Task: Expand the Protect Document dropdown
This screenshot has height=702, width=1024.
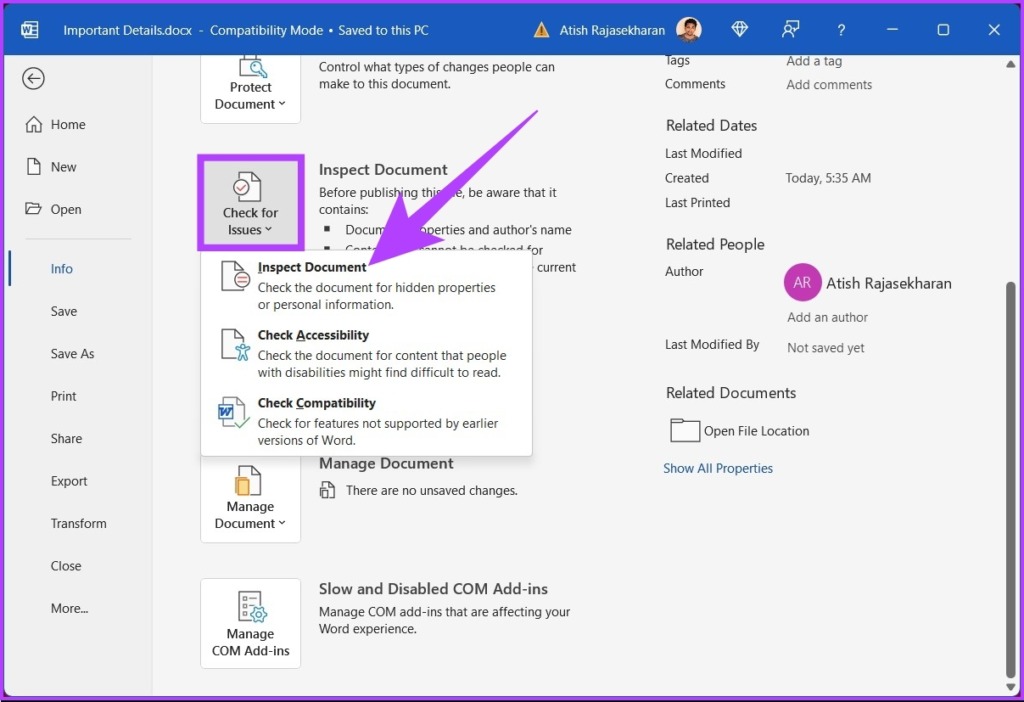Action: click(x=250, y=88)
